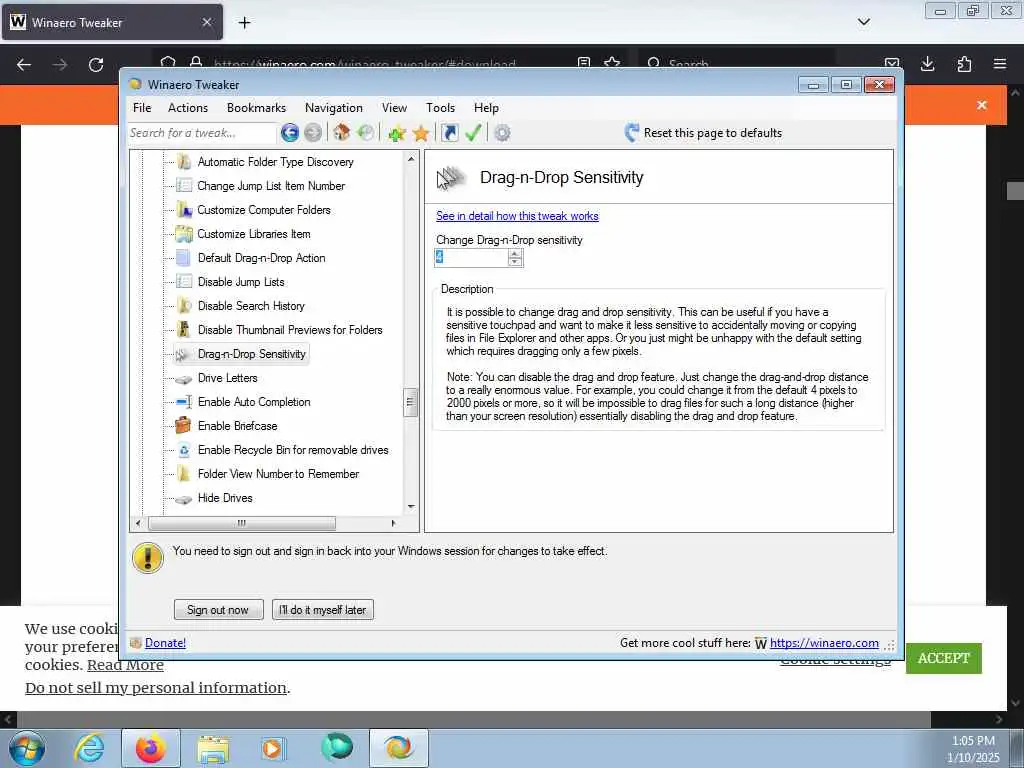
Task: Click the recent history clock icon in toolbar
Action: pos(366,133)
